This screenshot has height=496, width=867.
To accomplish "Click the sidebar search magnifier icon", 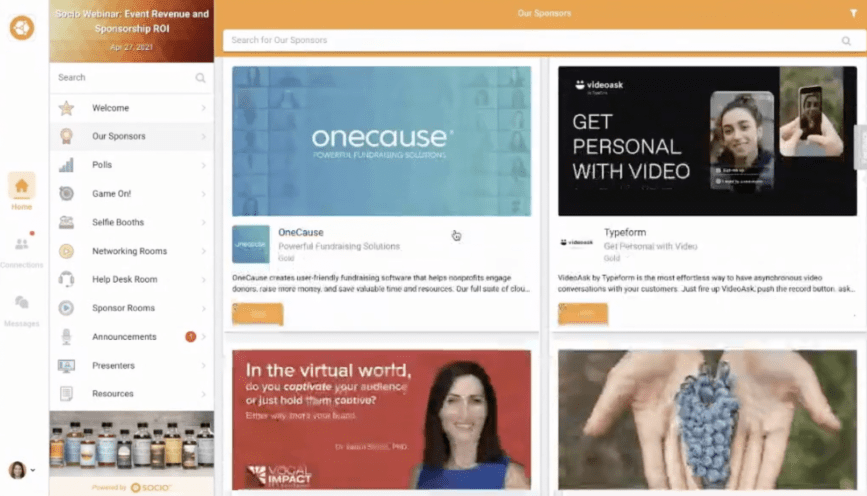I will tap(200, 78).
